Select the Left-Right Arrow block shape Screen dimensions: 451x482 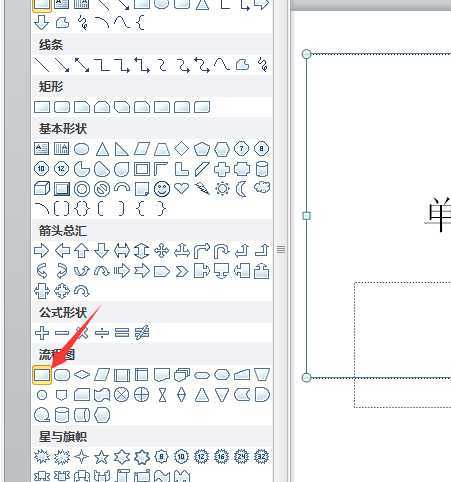tap(122, 251)
